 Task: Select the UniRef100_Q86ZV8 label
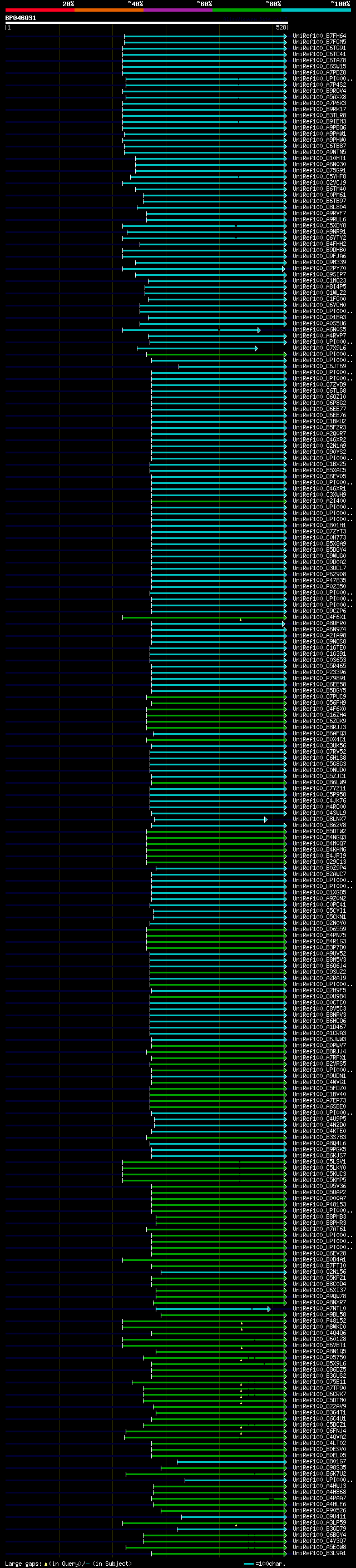coord(319,826)
